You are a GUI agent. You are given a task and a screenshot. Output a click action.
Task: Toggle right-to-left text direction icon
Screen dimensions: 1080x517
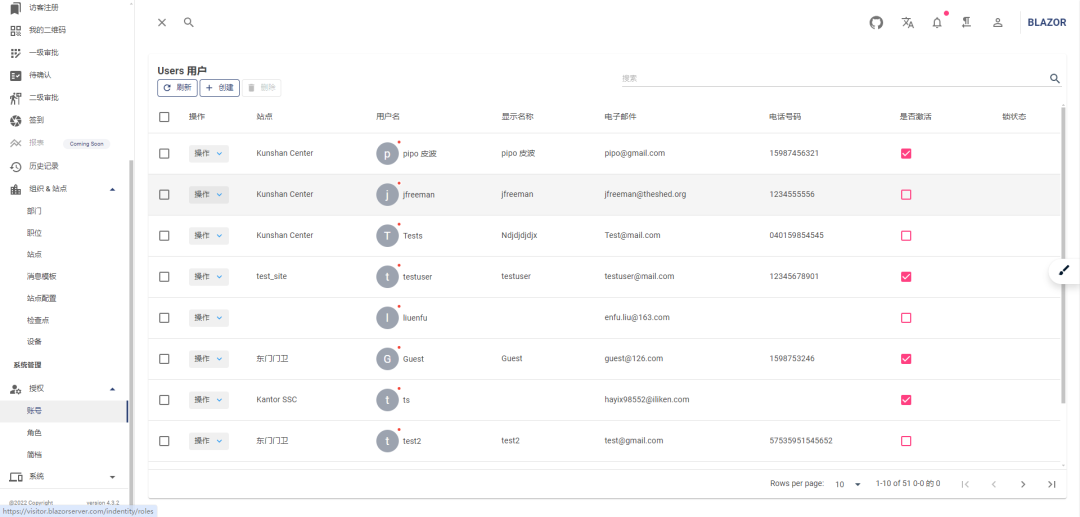tap(967, 23)
